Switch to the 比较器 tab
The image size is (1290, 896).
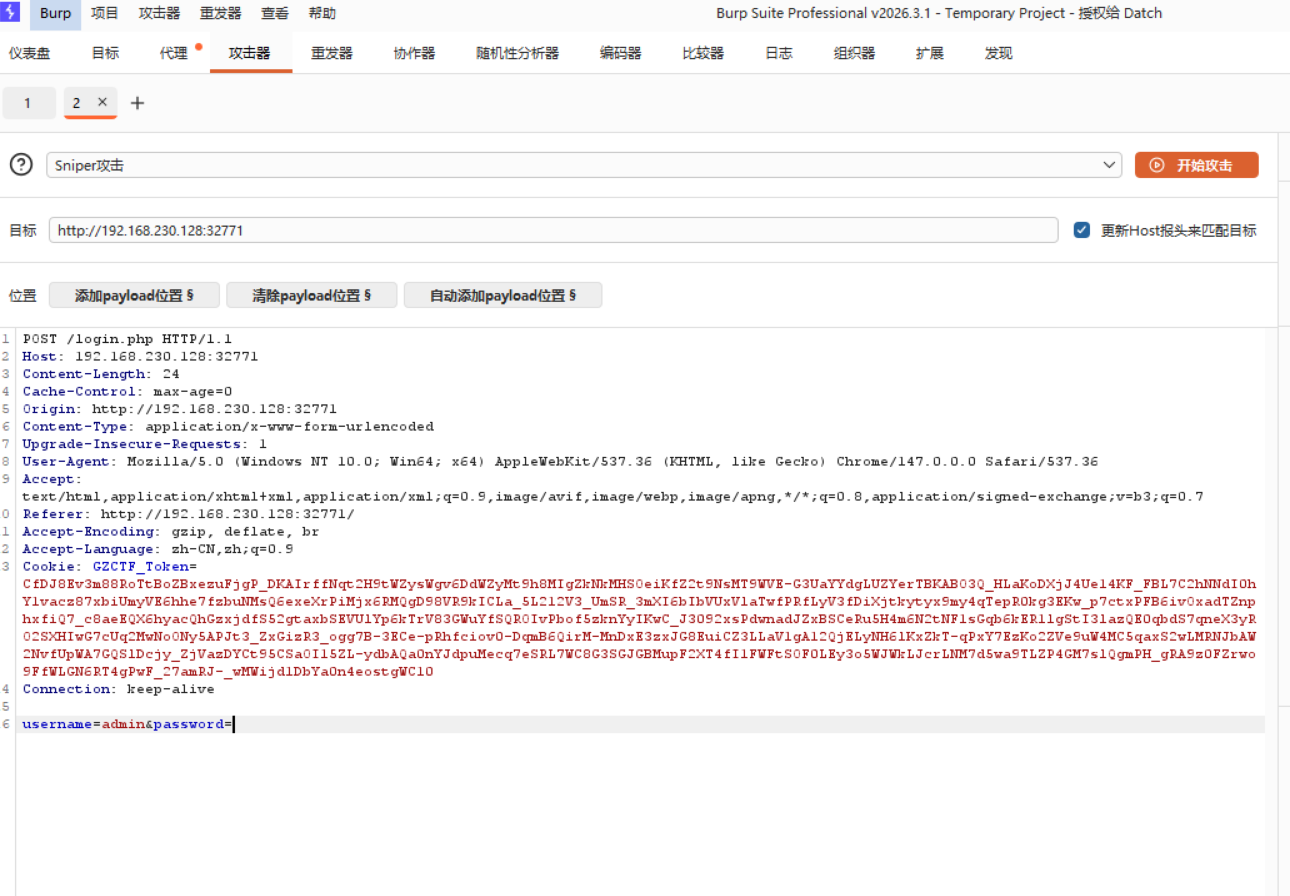[703, 53]
